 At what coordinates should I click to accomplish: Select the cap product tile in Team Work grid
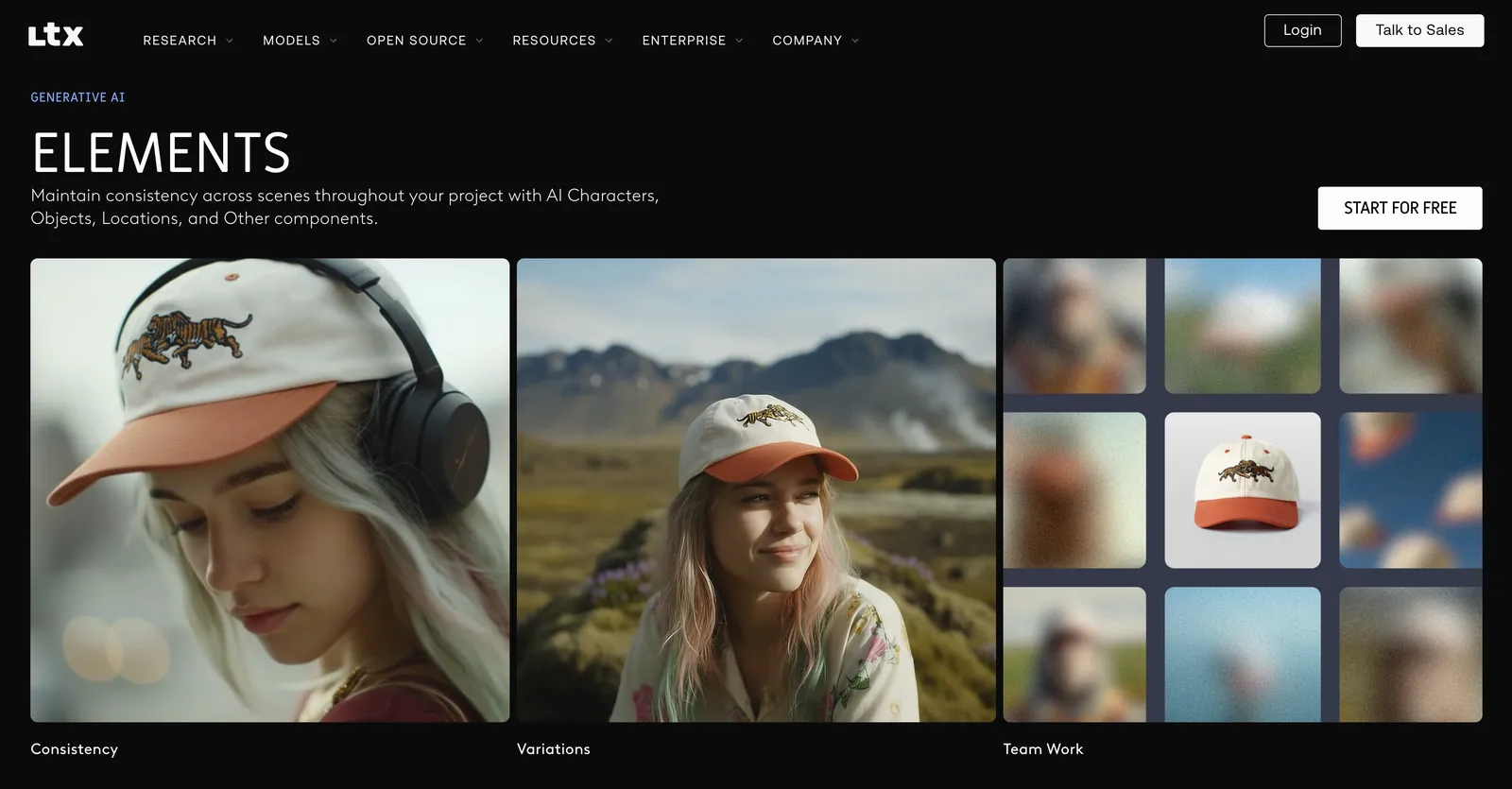click(x=1243, y=490)
